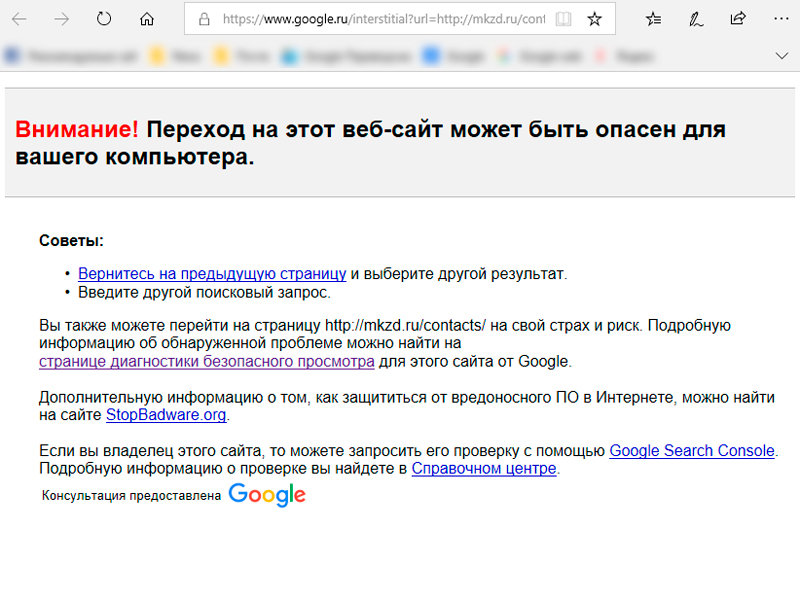Open the favorites hub panel
The width and height of the screenshot is (800, 600).
tap(653, 19)
